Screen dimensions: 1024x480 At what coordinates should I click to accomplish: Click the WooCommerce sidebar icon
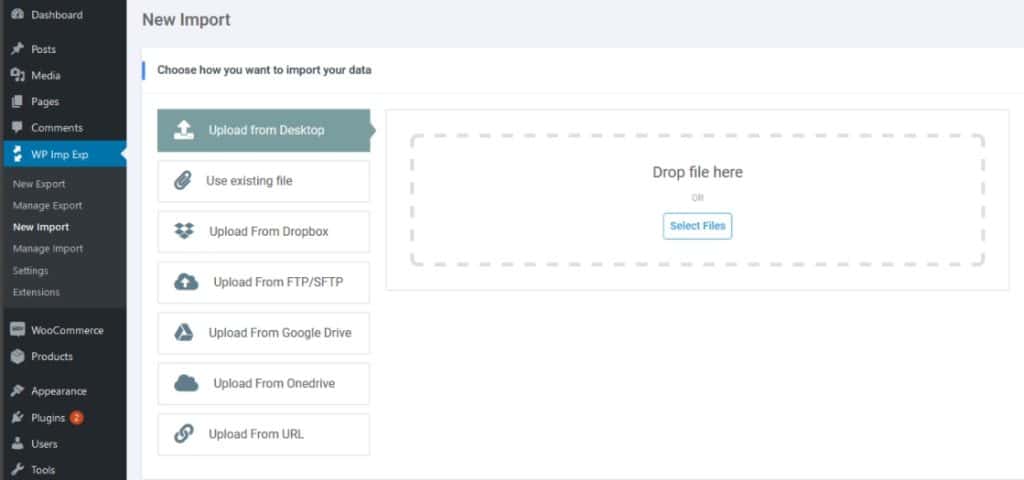click(x=18, y=330)
